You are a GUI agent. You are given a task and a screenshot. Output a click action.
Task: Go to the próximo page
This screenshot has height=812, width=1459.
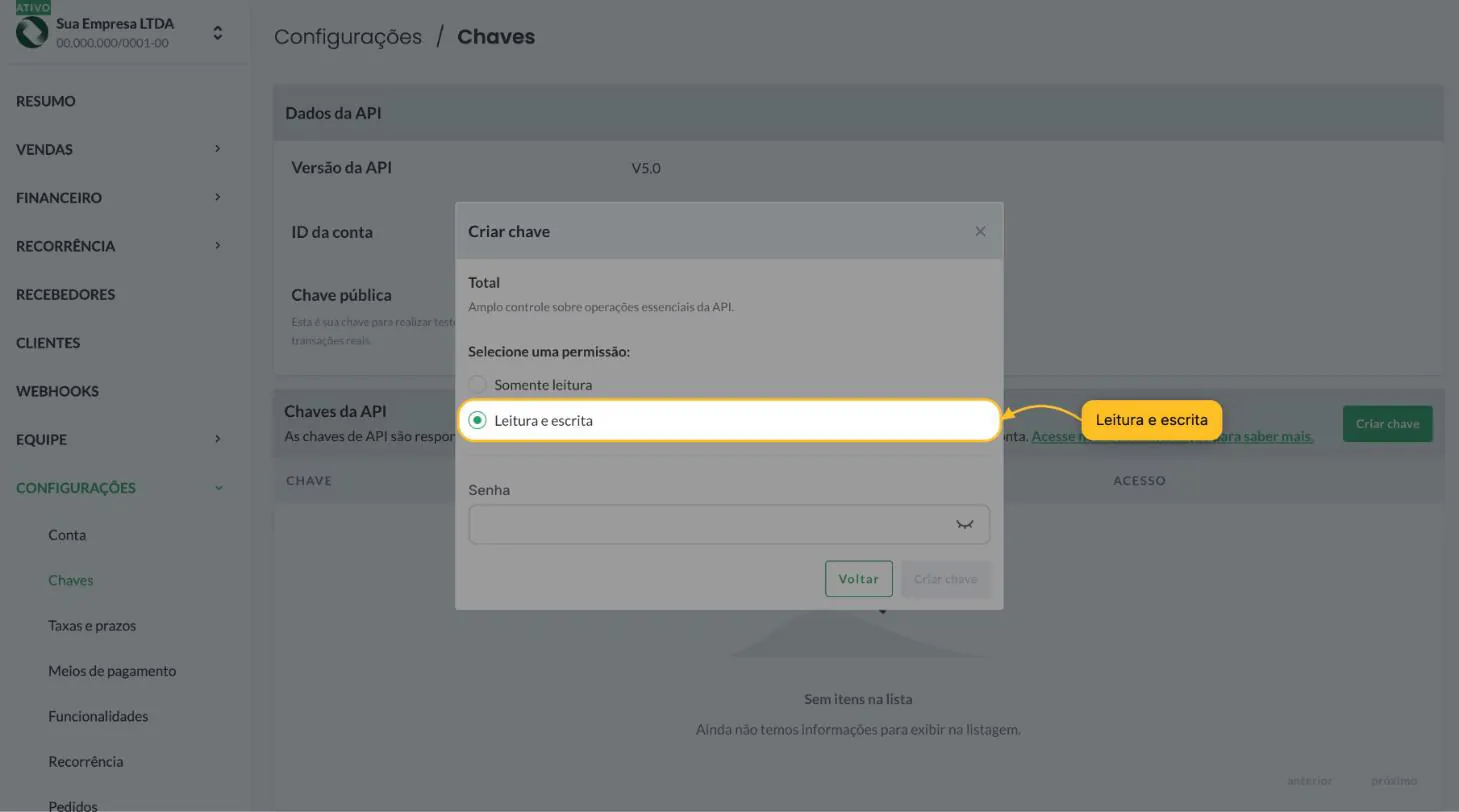[x=1394, y=781]
